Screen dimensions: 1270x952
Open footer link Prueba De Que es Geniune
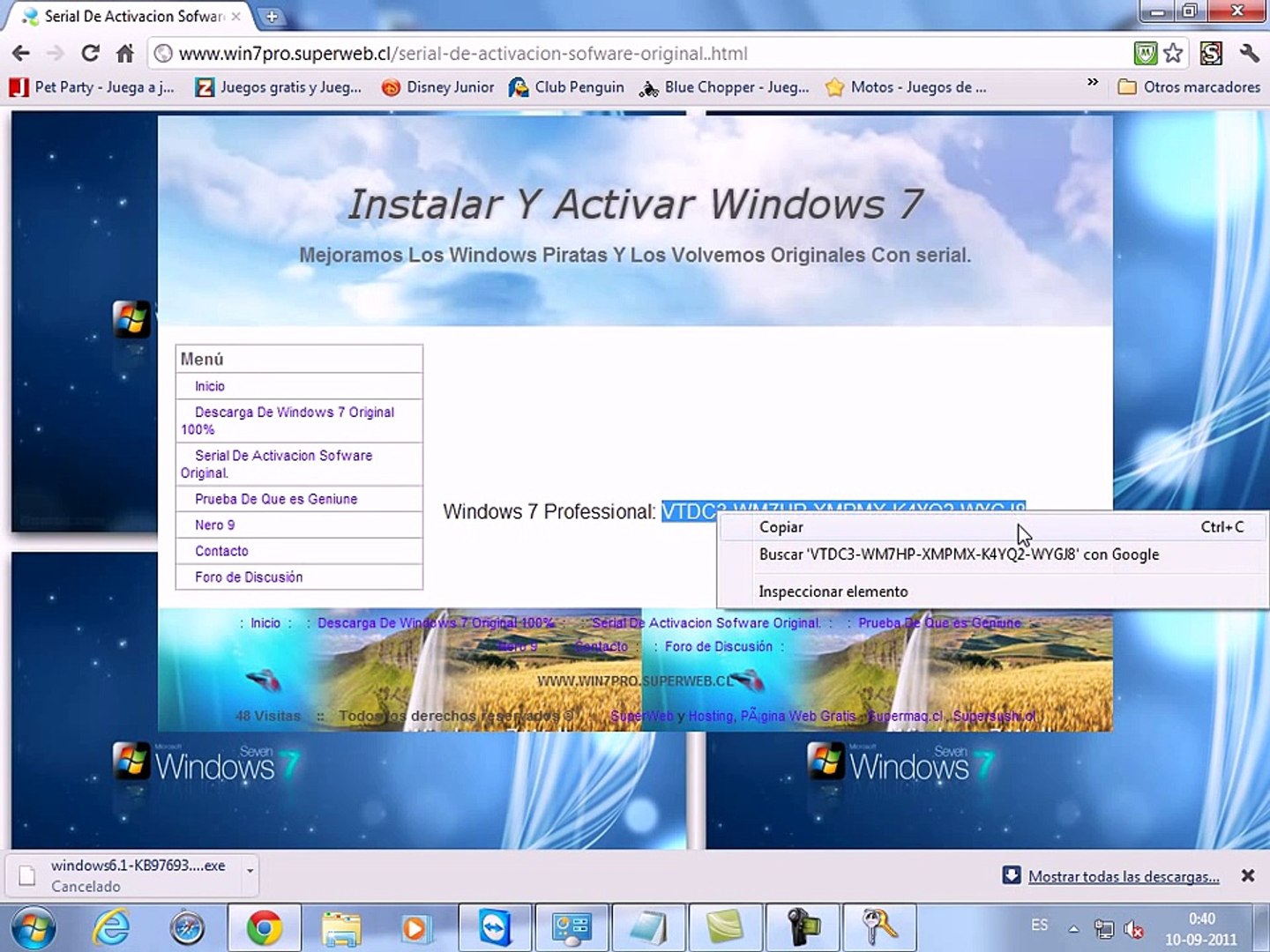tap(939, 623)
